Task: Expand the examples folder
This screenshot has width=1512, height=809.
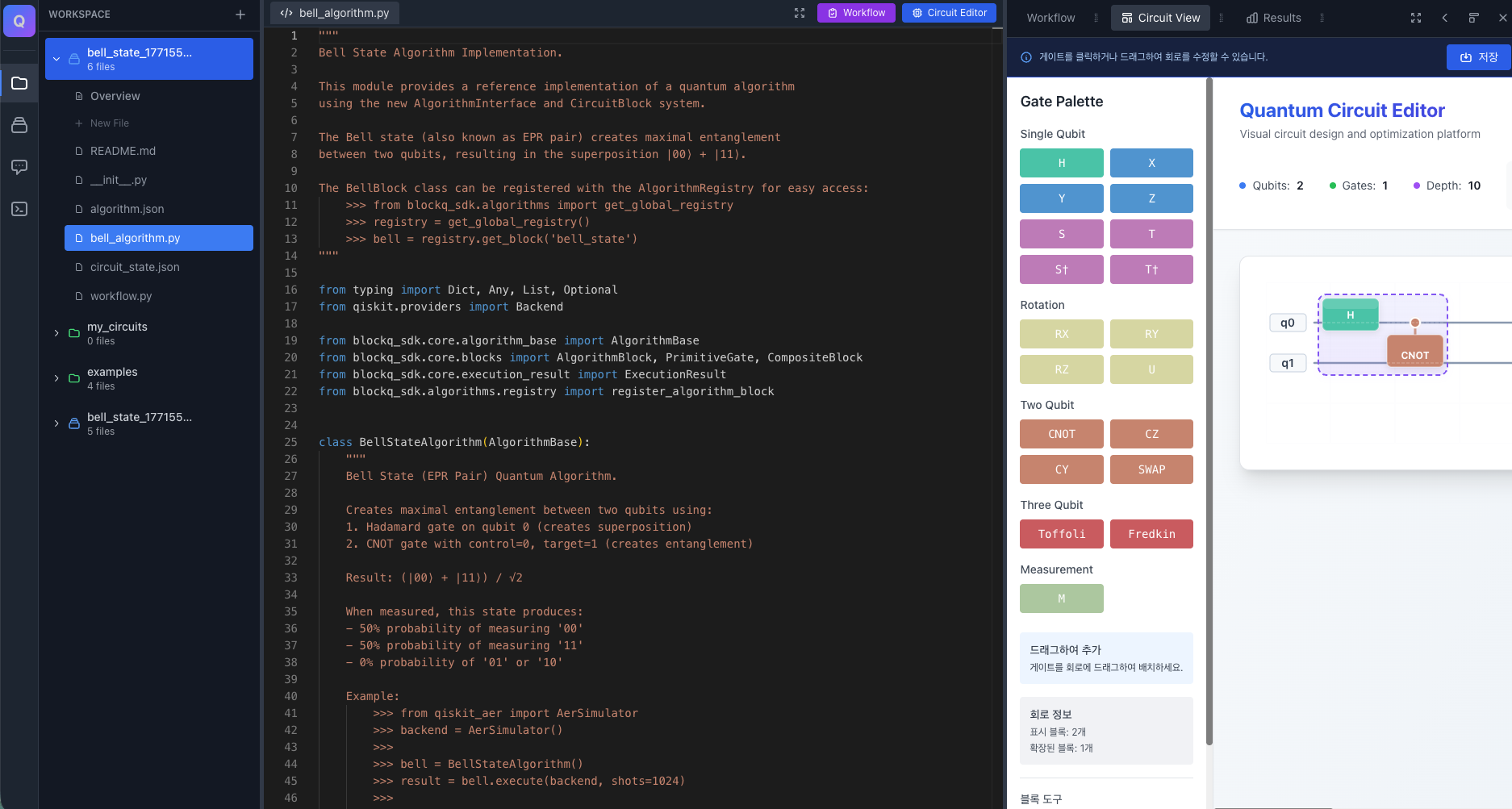Action: tap(56, 378)
